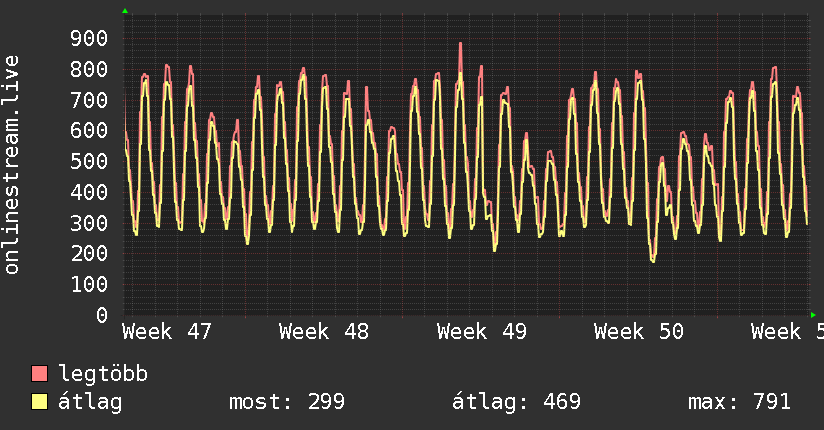Screen dimensions: 824x430
Task: Click the 900 y-axis label
Action: [89, 38]
